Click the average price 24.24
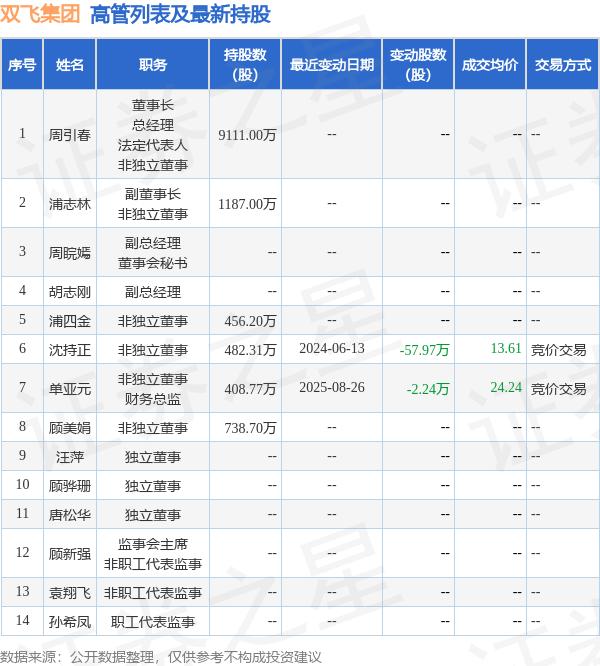The width and height of the screenshot is (600, 666). pyautogui.click(x=506, y=387)
